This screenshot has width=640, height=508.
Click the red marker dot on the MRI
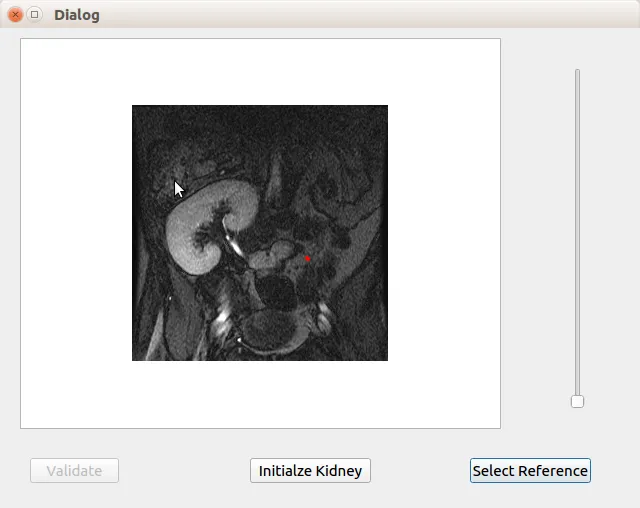coord(307,258)
